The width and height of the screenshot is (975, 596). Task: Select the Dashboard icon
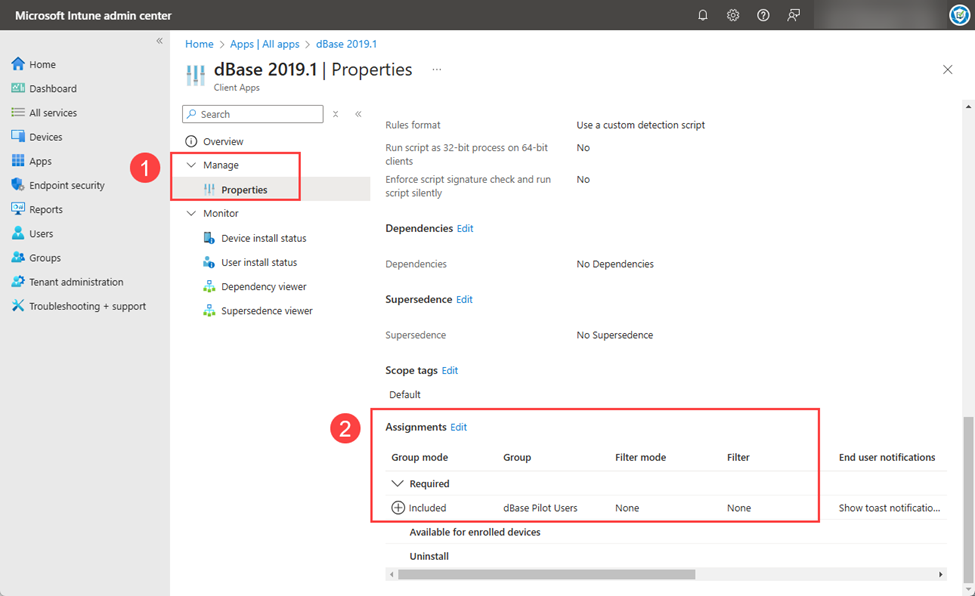click(18, 88)
